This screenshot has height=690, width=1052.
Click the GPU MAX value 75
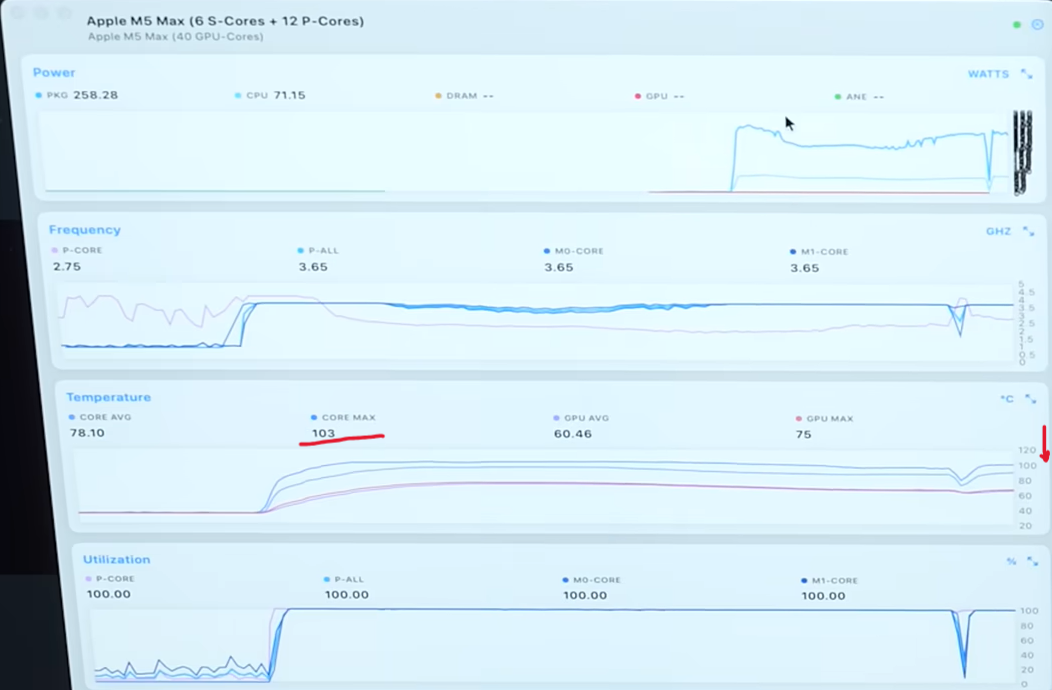(x=804, y=435)
